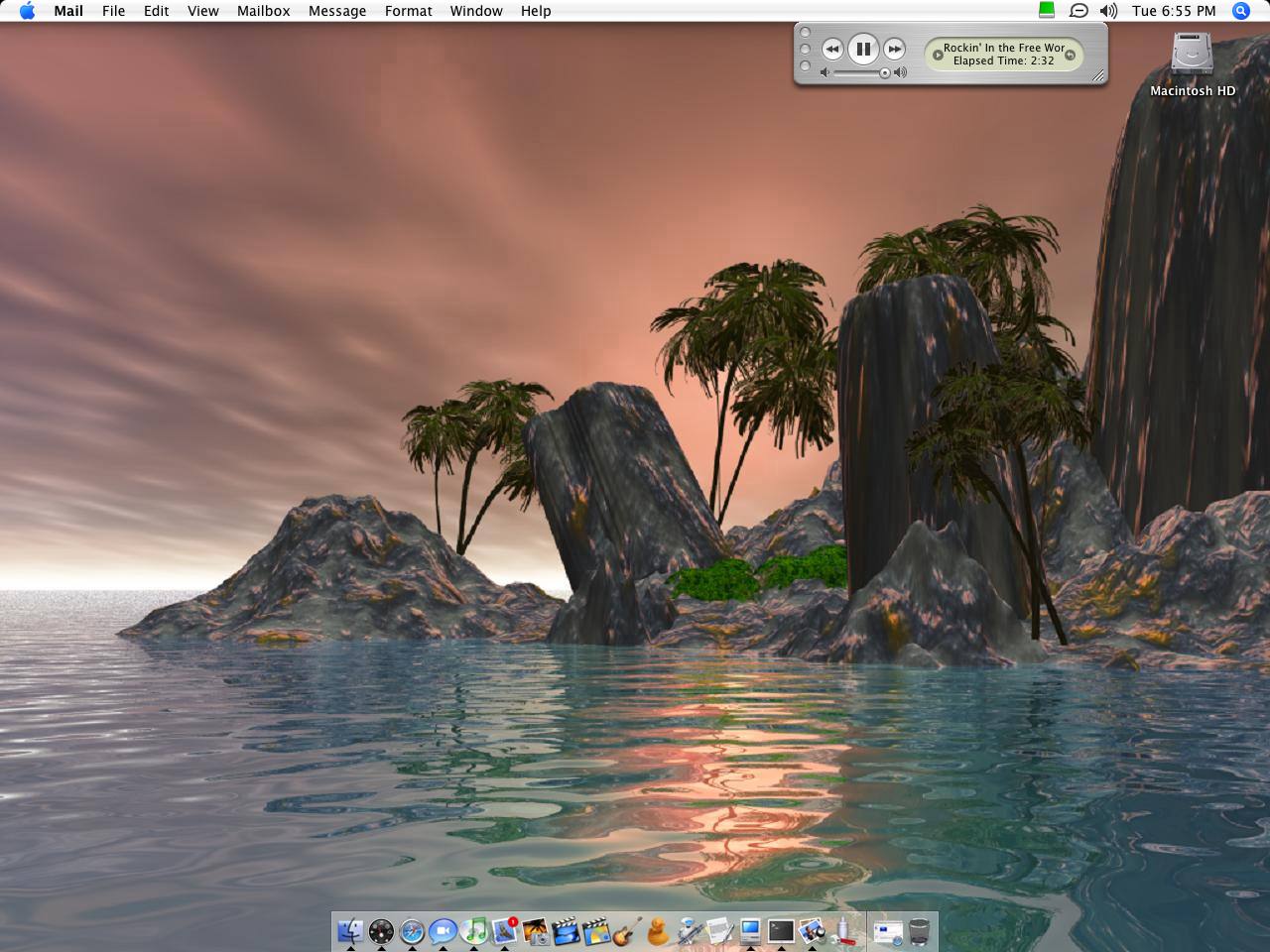Click the max-volume speaker icon in iTunes

pos(900,72)
